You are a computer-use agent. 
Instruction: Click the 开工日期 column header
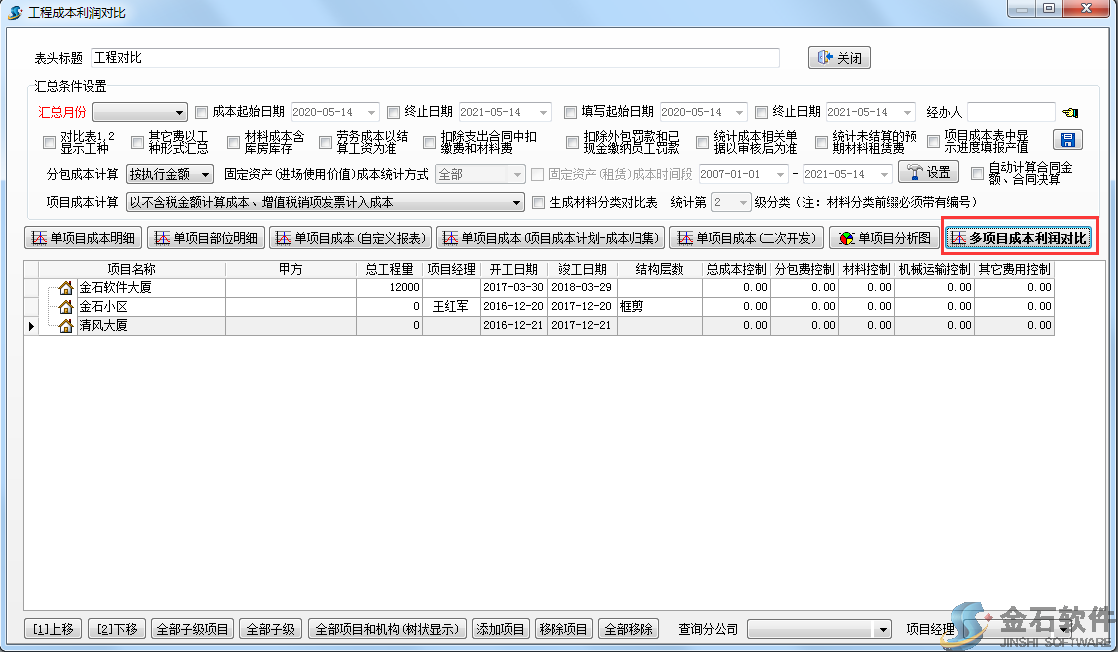coord(514,270)
